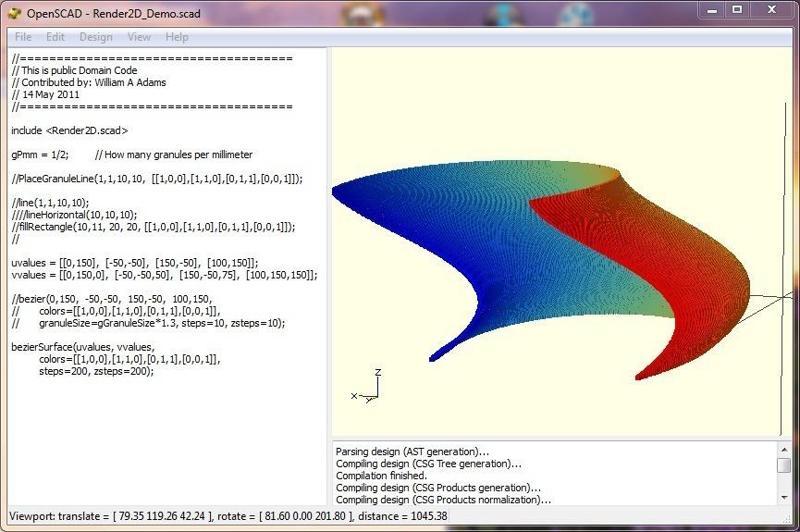
Task: Open the Help menu
Action: pyautogui.click(x=177, y=37)
